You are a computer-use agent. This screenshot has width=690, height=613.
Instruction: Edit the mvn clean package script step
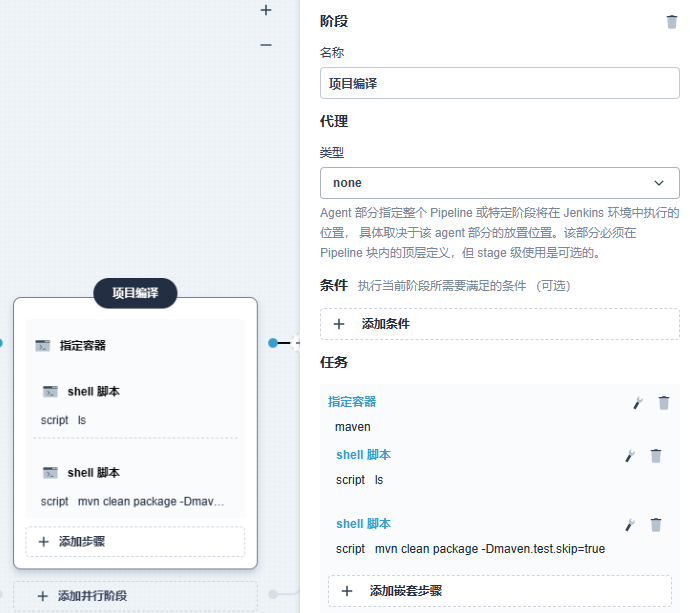point(630,525)
